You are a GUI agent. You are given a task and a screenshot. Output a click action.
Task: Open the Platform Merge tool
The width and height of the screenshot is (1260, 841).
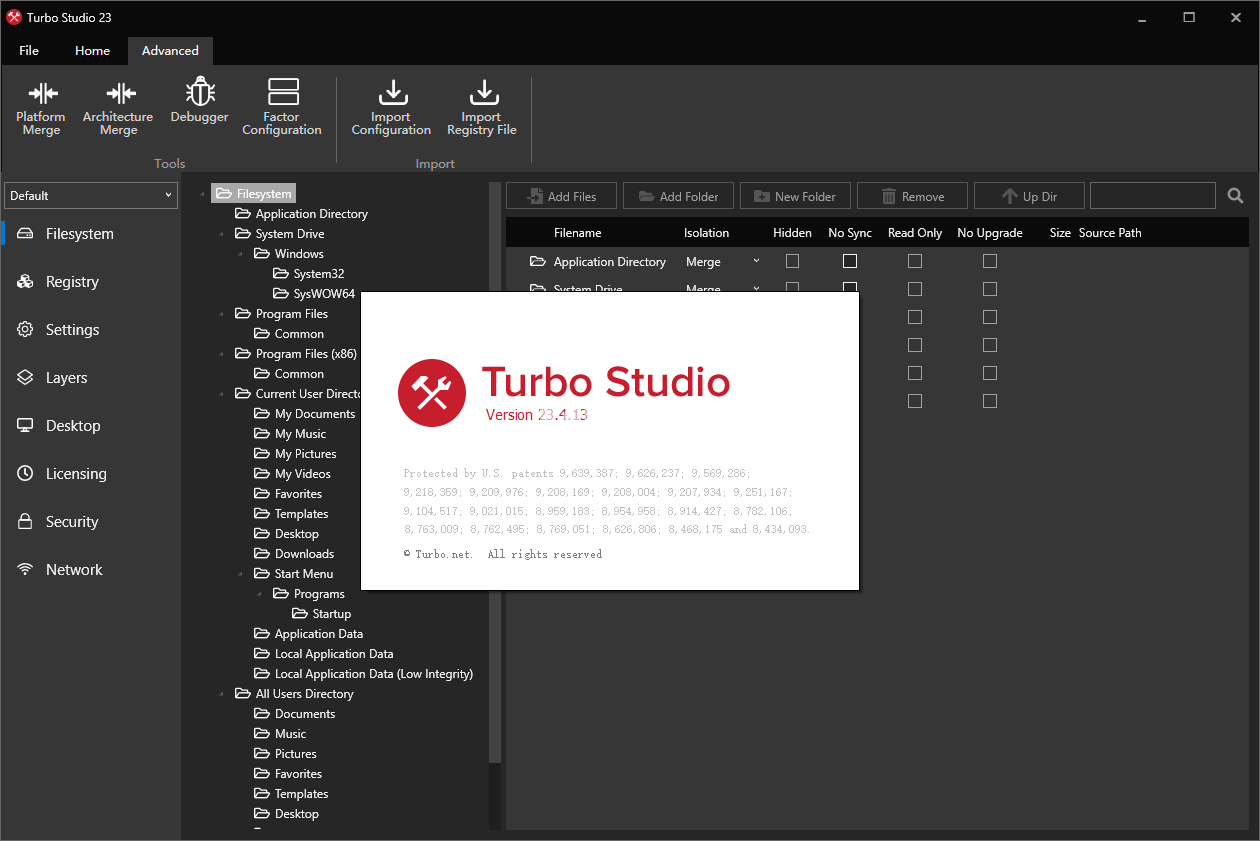pos(41,109)
